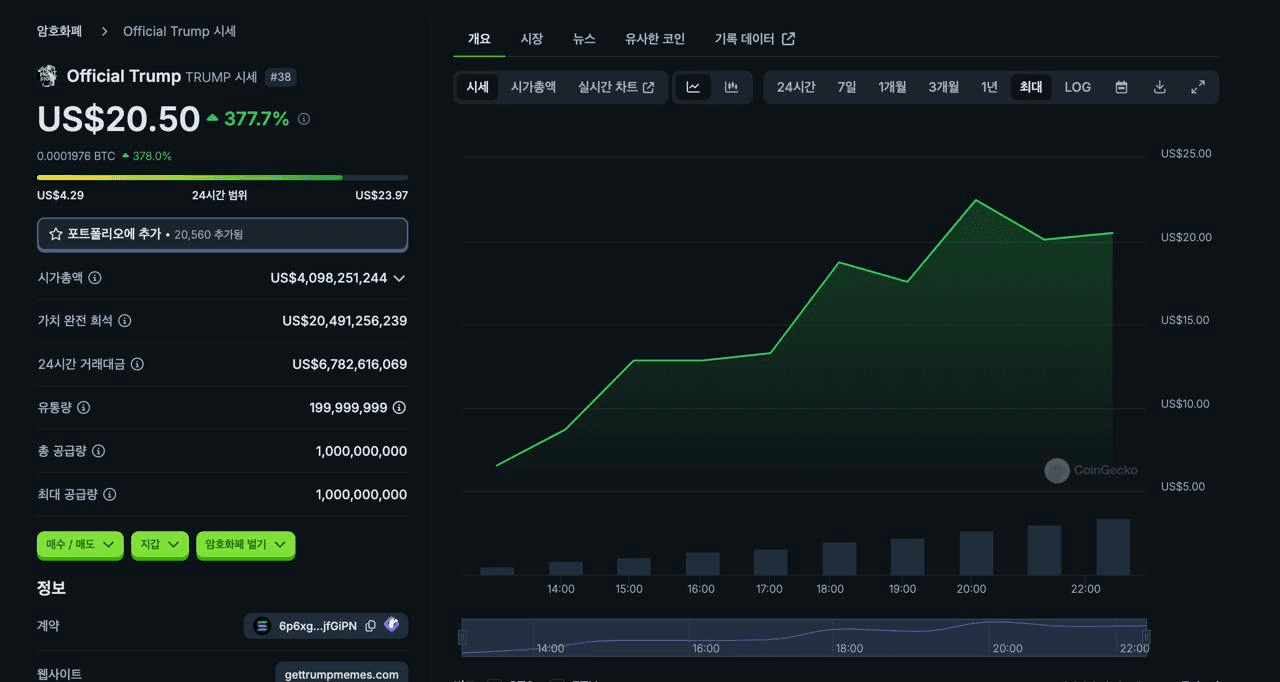Click market cap value US$4,098,251,244
This screenshot has width=1280, height=682.
pos(328,278)
